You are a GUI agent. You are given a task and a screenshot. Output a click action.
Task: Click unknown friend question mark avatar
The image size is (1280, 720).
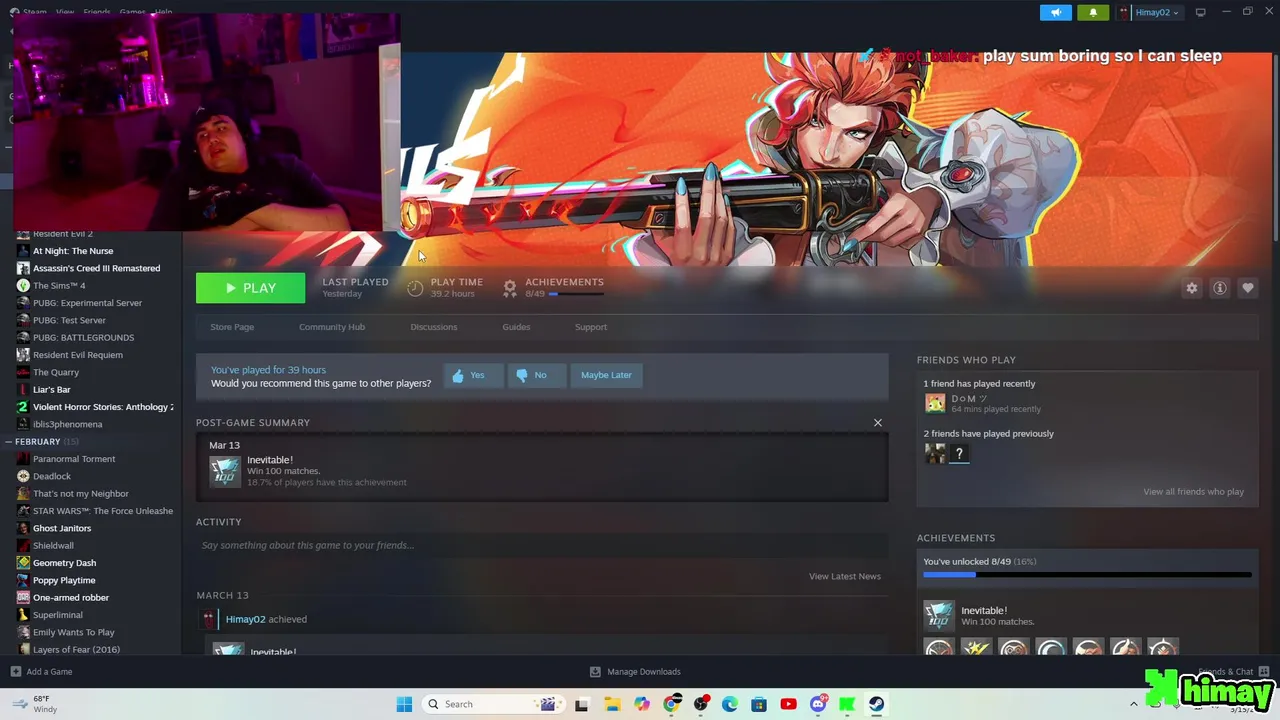pyautogui.click(x=959, y=454)
